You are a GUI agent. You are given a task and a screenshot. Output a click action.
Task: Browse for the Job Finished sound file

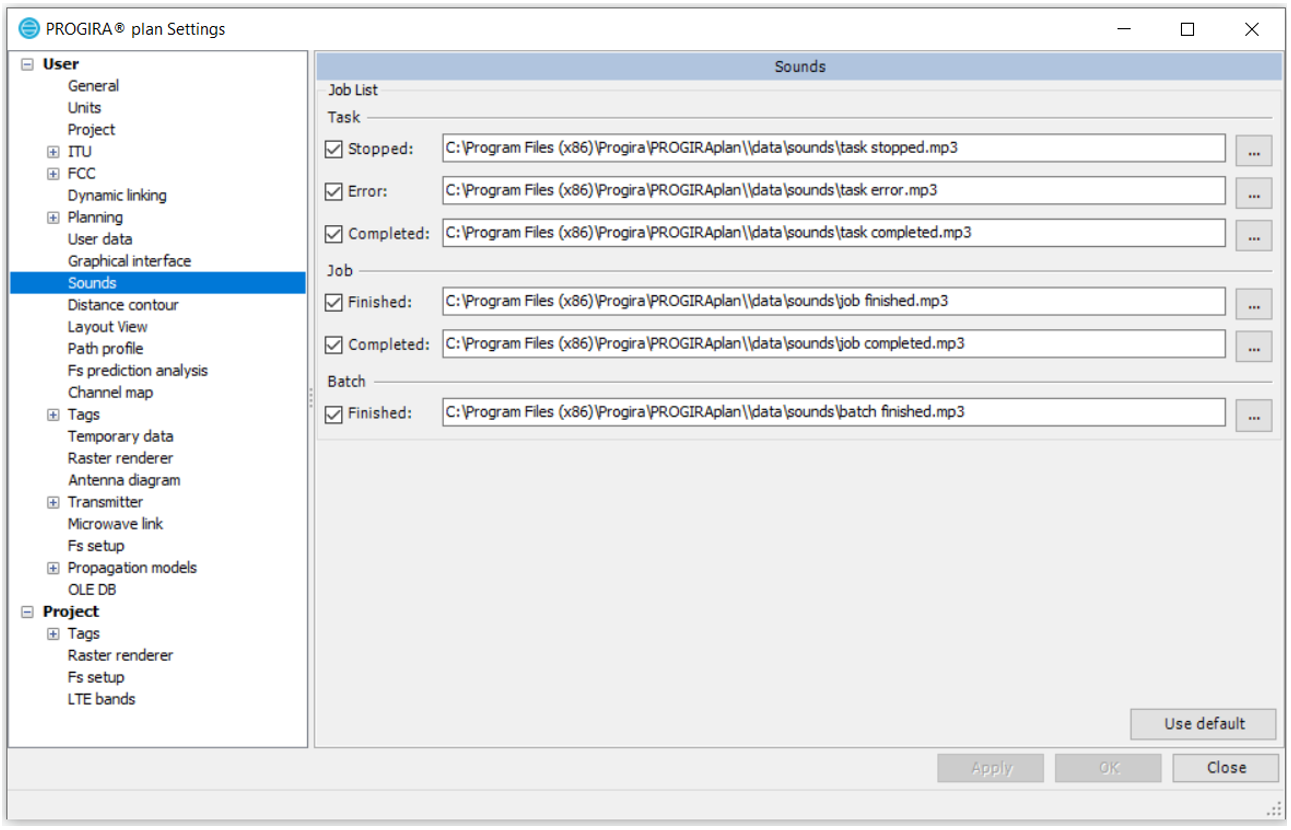tap(1254, 303)
